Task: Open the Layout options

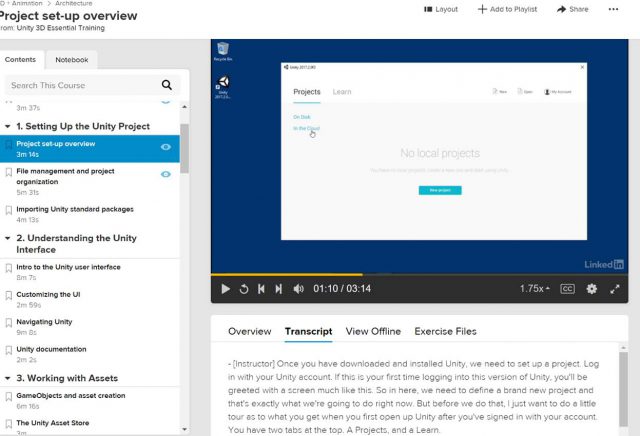Action: [x=441, y=9]
